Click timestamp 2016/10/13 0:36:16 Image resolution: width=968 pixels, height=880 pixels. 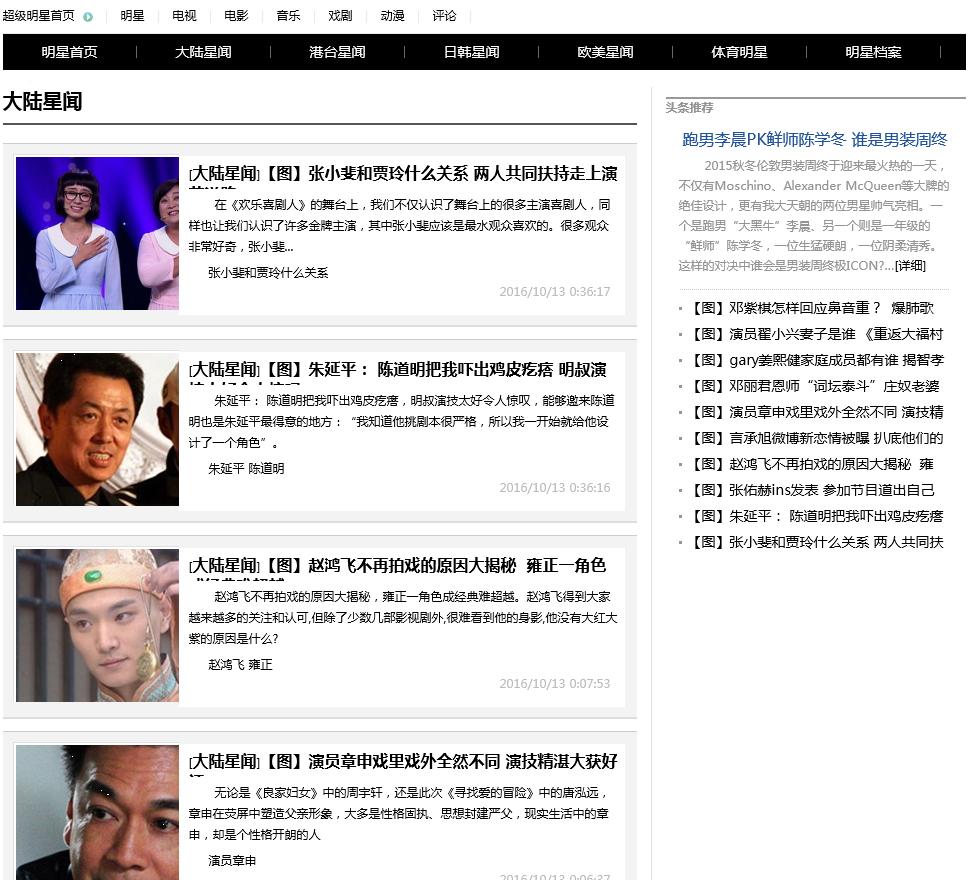(554, 487)
